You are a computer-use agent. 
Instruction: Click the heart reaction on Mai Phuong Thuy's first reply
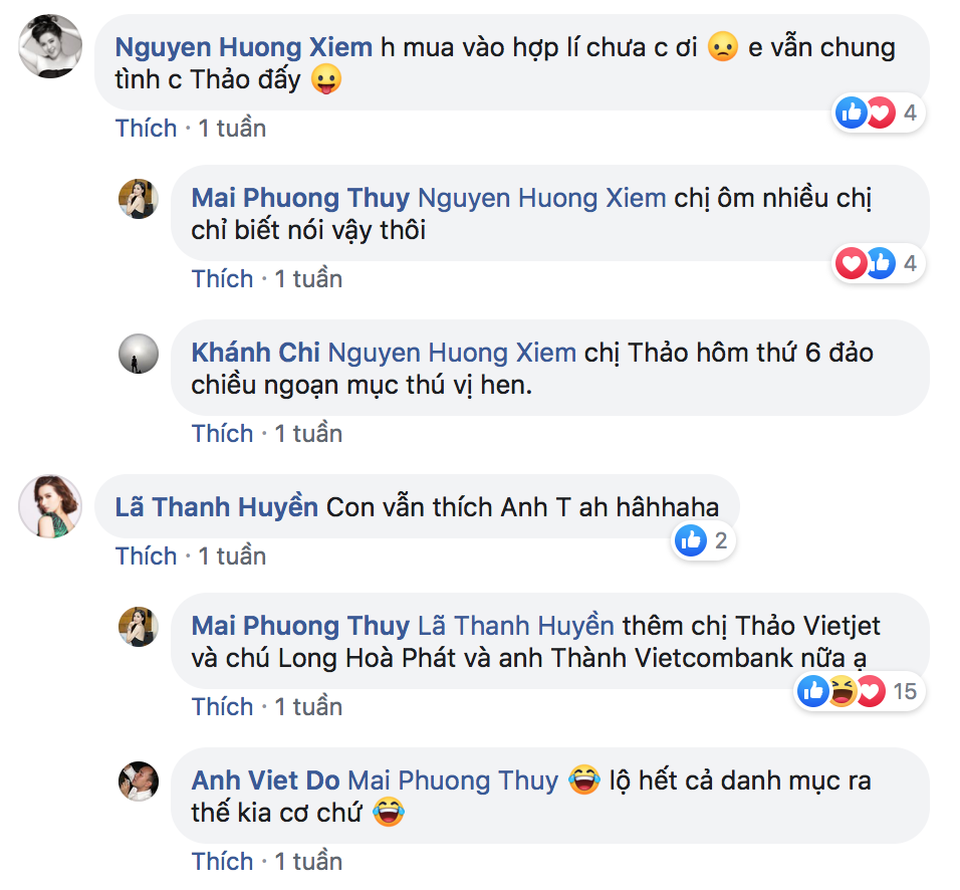point(852,264)
